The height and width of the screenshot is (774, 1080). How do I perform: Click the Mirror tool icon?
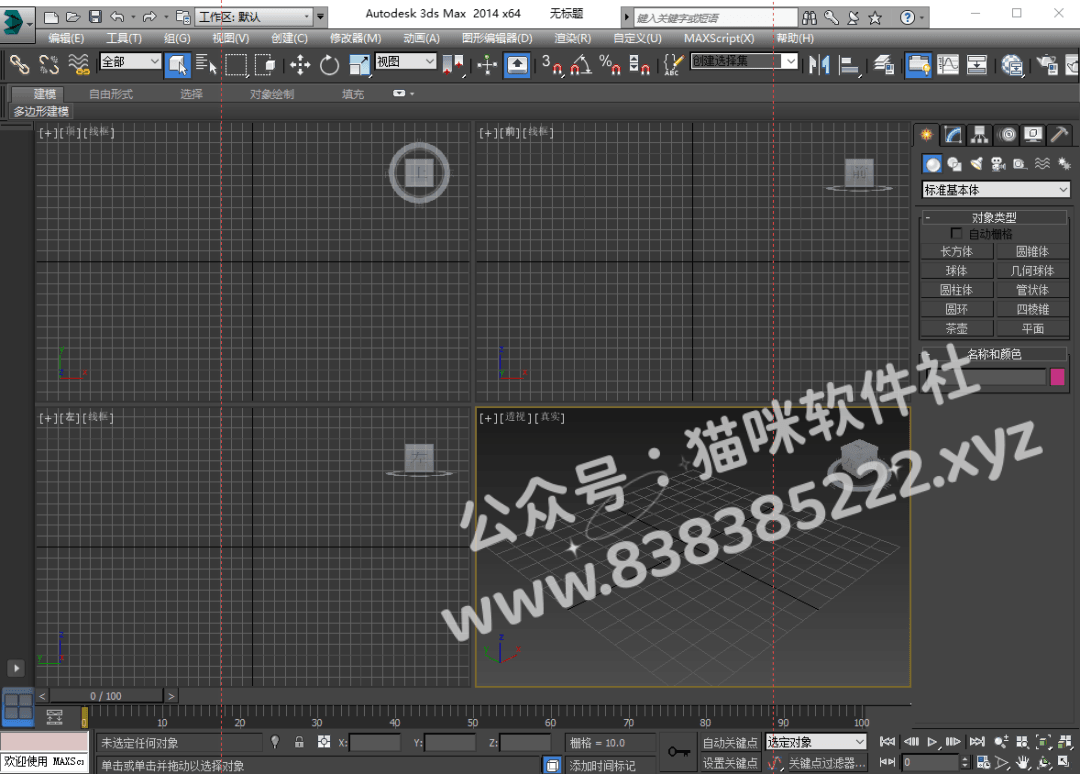point(820,65)
